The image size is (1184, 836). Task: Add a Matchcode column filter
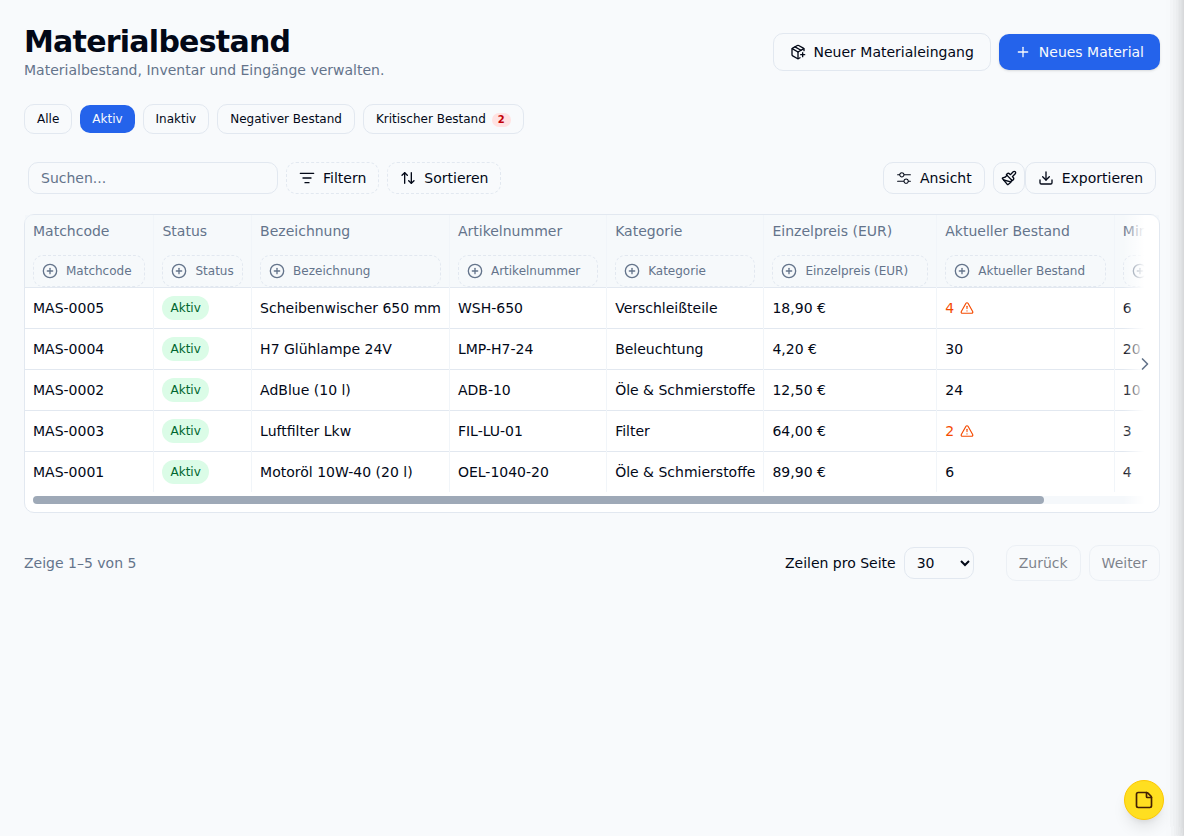click(88, 270)
